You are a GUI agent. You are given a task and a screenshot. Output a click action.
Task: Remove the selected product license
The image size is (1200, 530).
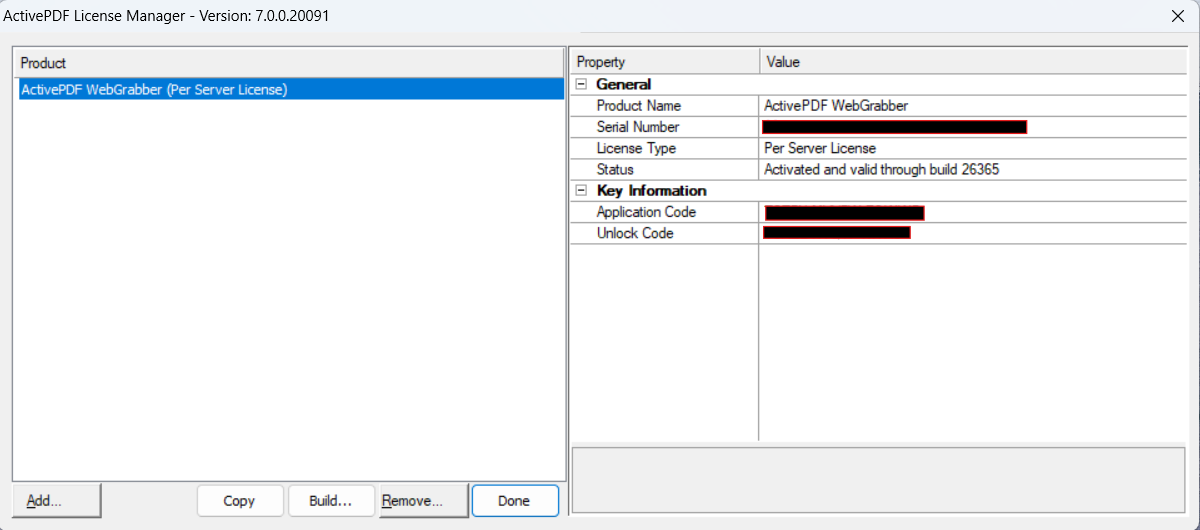(424, 501)
